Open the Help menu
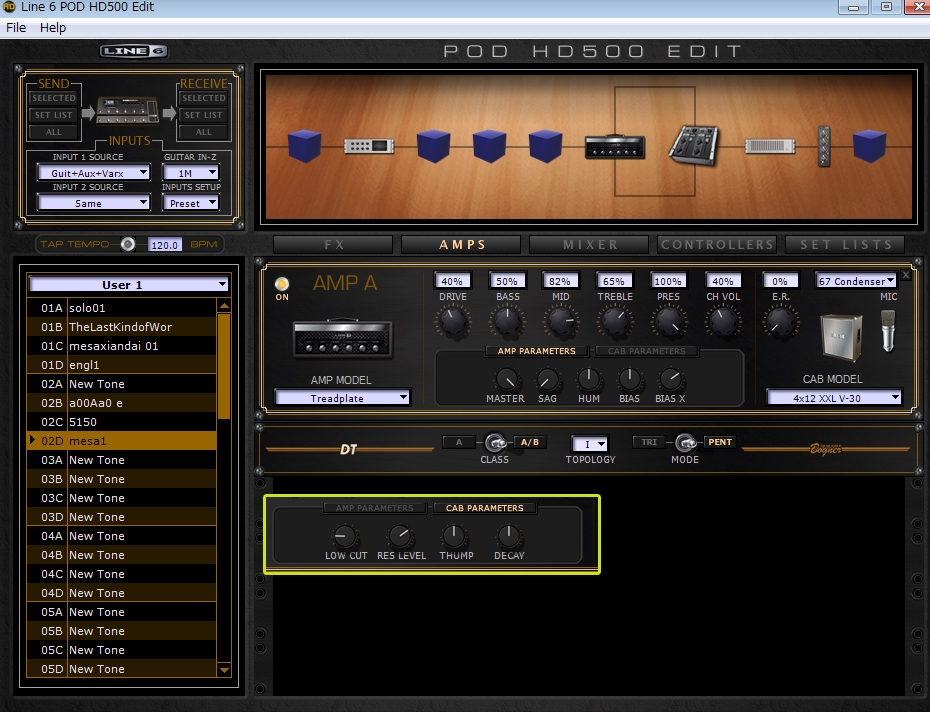The height and width of the screenshot is (712, 930). (x=53, y=27)
